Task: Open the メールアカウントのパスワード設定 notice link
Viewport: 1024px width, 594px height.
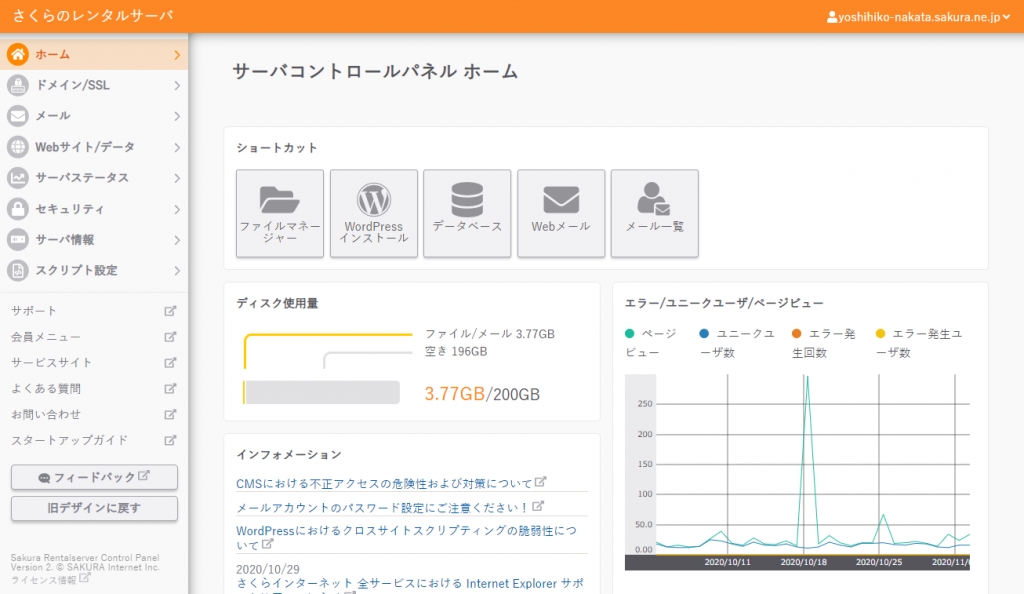Action: [x=382, y=508]
